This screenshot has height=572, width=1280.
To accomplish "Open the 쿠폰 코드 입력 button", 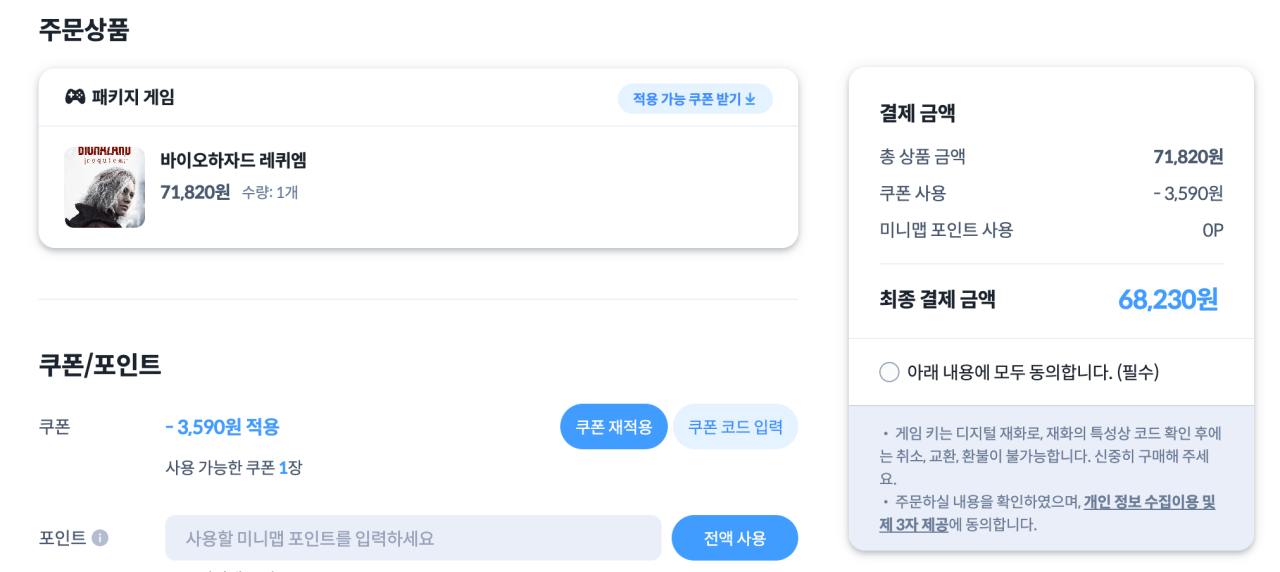I will click(735, 427).
